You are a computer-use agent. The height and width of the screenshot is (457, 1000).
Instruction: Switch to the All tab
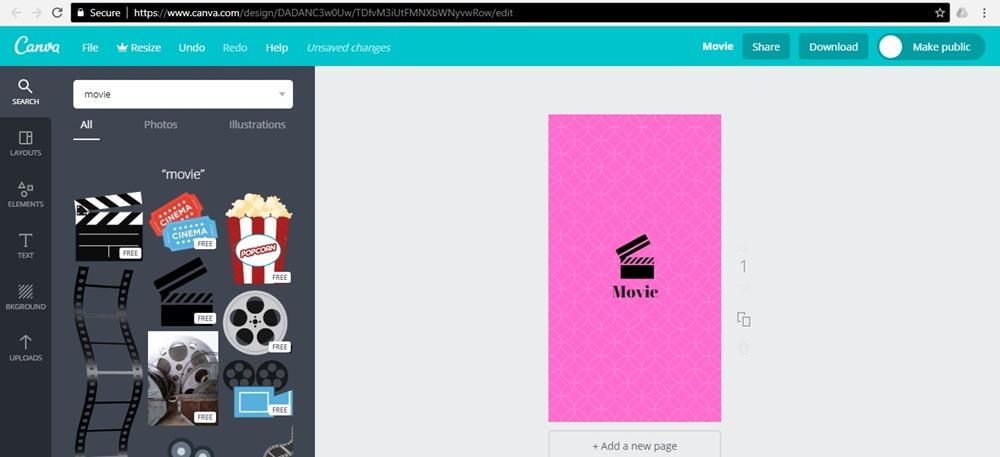tap(86, 125)
